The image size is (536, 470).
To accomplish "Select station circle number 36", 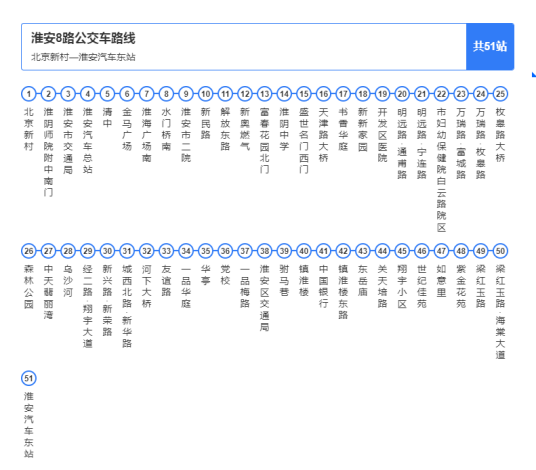I will [x=225, y=251].
